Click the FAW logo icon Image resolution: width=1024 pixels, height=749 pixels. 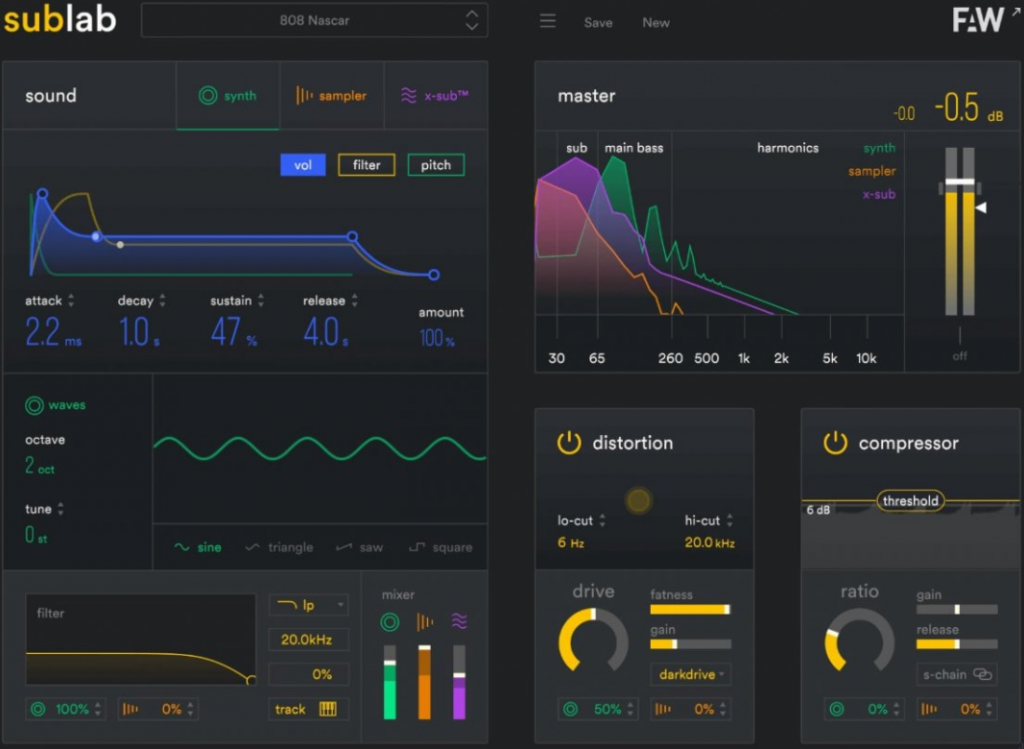point(978,20)
